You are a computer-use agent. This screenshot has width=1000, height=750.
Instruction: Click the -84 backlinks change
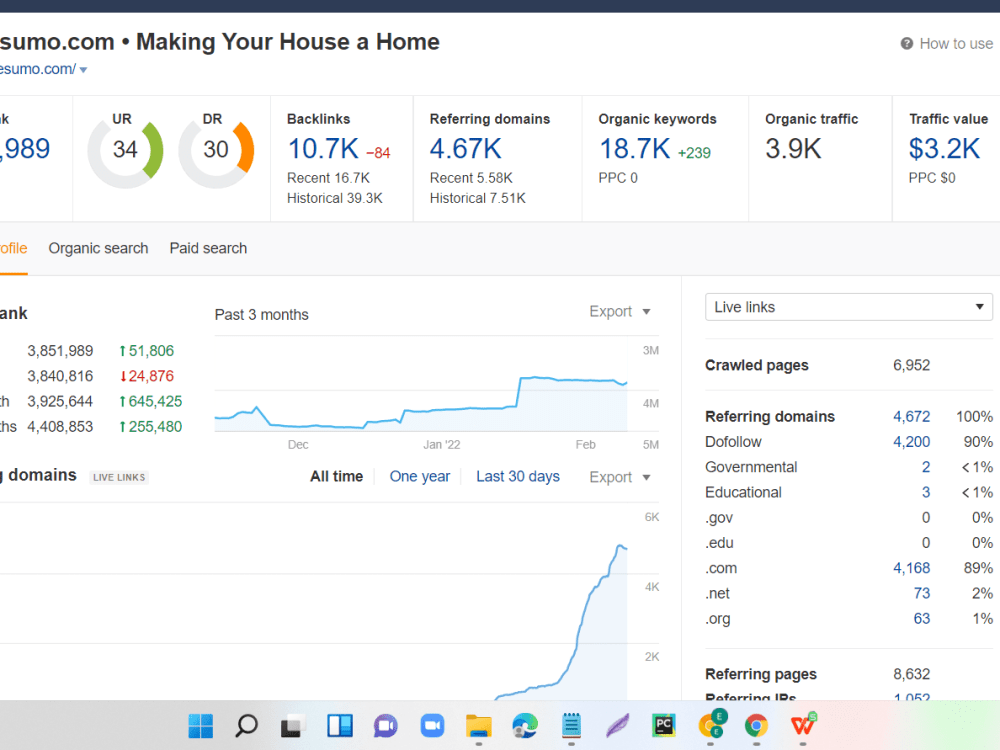tap(378, 153)
